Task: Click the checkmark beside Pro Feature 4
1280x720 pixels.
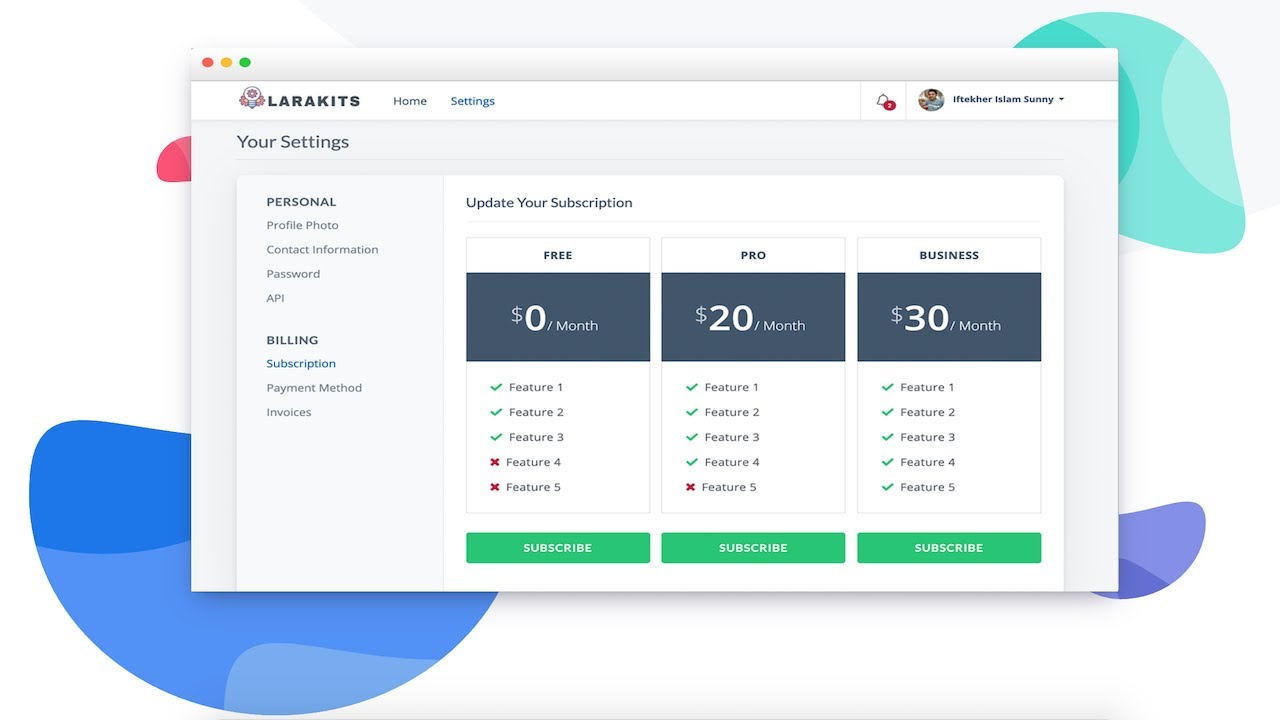Action: (x=692, y=462)
